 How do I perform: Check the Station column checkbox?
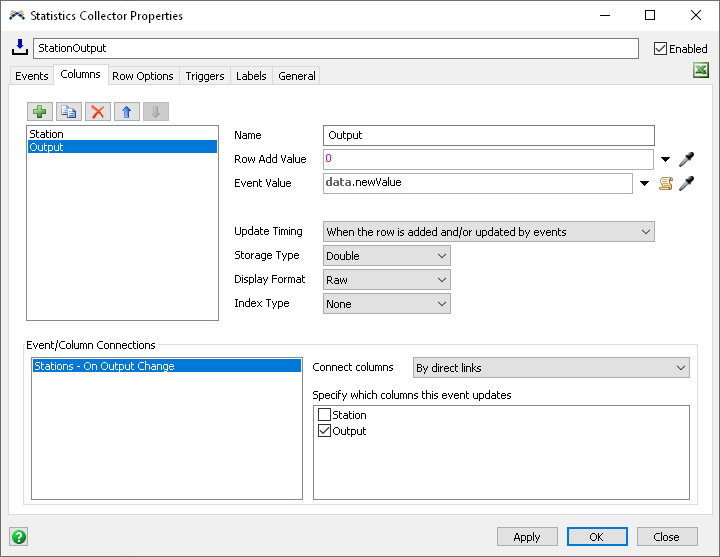click(324, 415)
